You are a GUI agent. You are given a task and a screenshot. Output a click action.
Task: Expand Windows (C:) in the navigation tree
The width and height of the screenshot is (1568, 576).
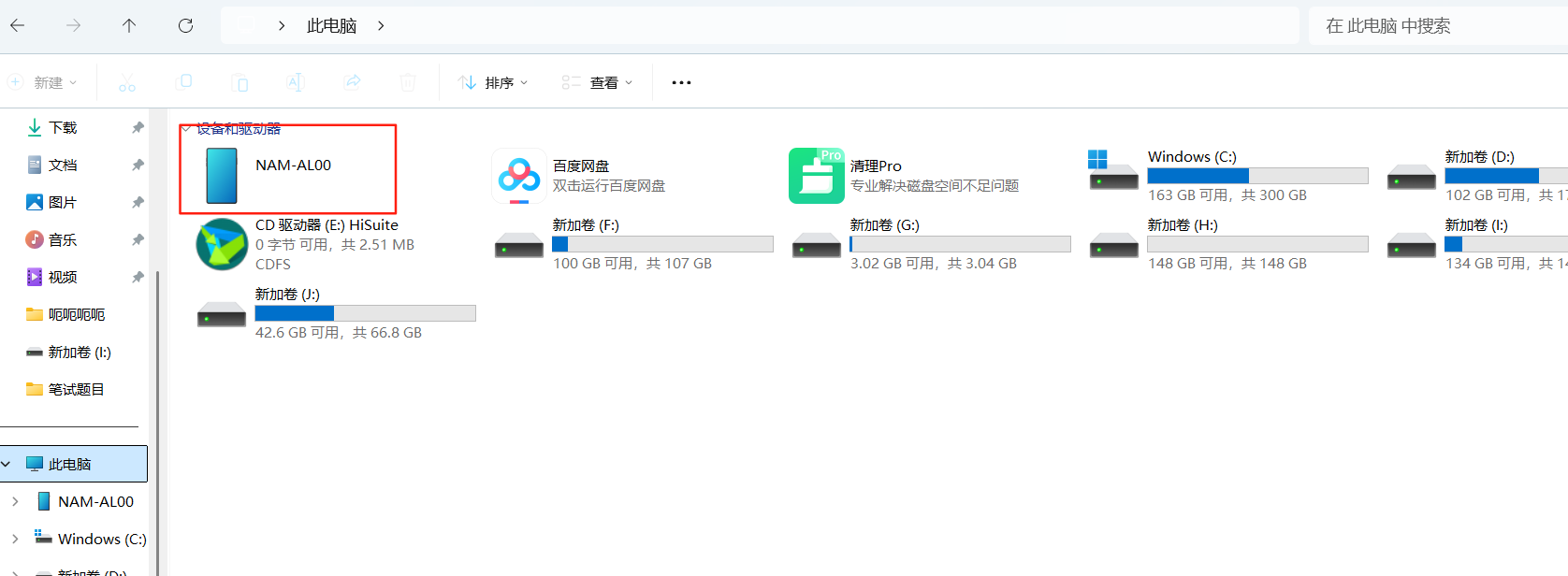(15, 539)
